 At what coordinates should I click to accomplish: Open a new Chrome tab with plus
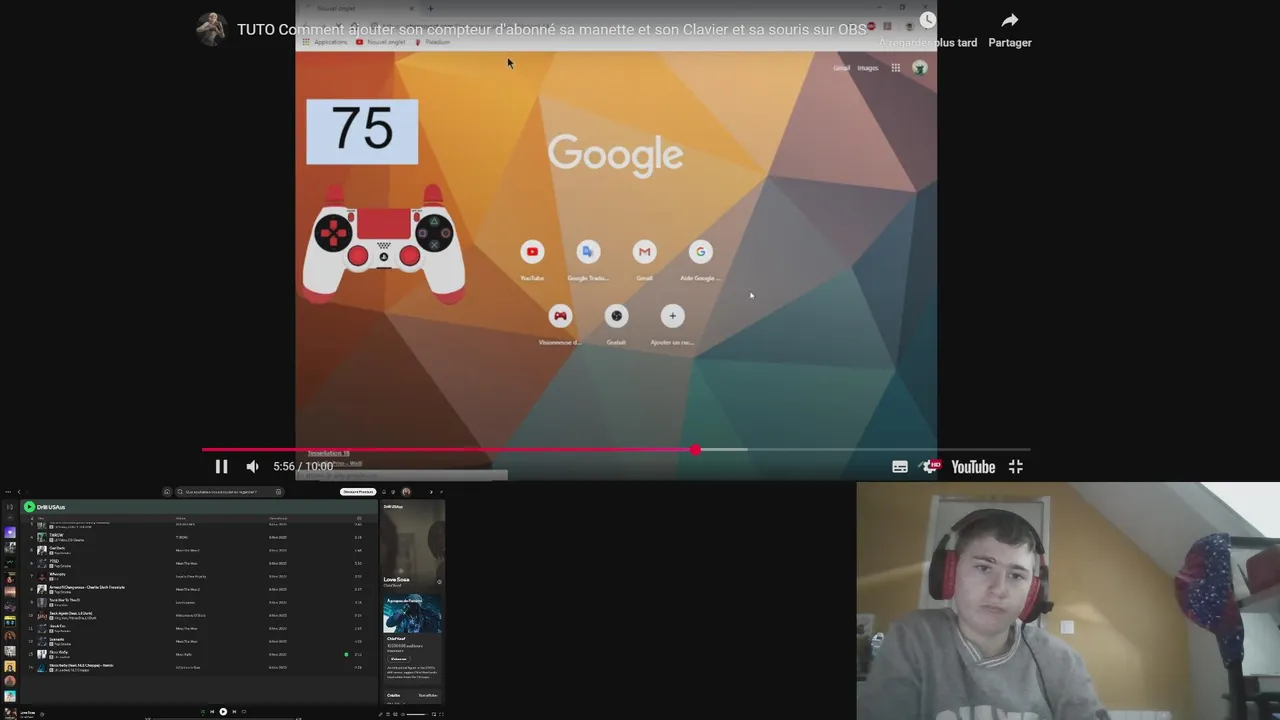click(x=430, y=8)
